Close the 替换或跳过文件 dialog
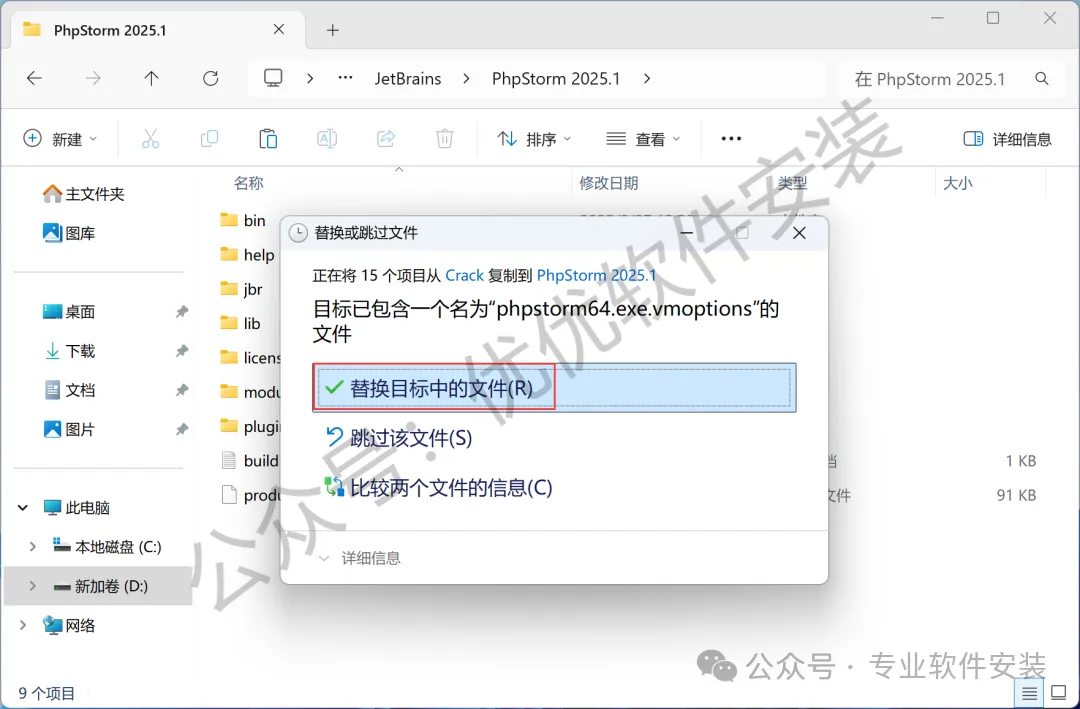The width and height of the screenshot is (1080, 709). pos(799,233)
